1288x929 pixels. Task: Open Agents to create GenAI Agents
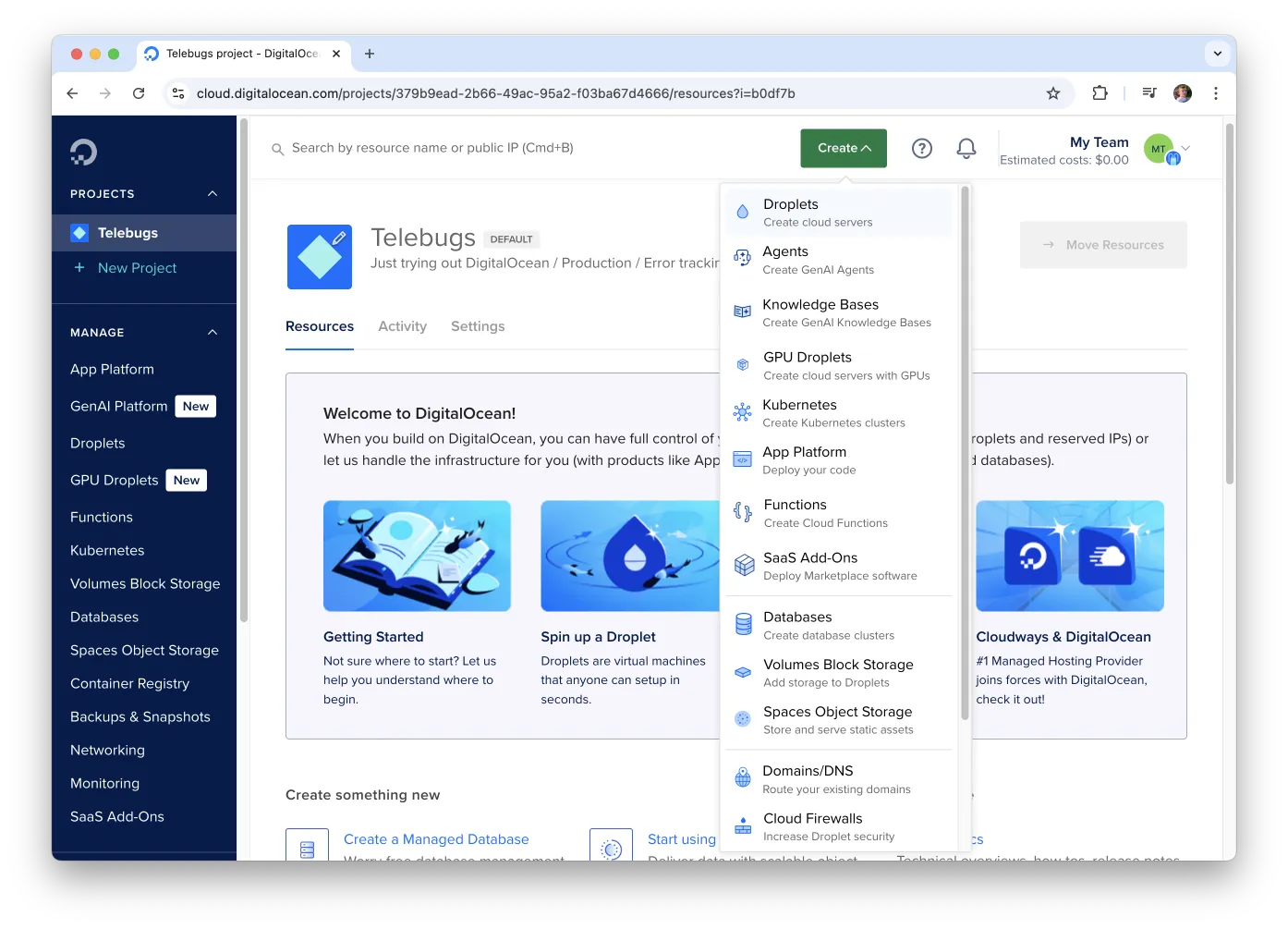pyautogui.click(x=817, y=259)
